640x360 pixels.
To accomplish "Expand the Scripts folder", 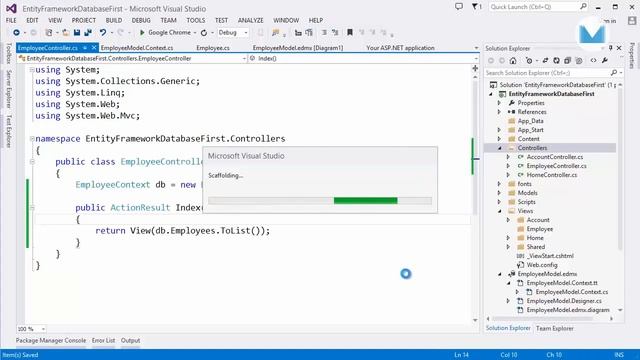I will point(499,202).
